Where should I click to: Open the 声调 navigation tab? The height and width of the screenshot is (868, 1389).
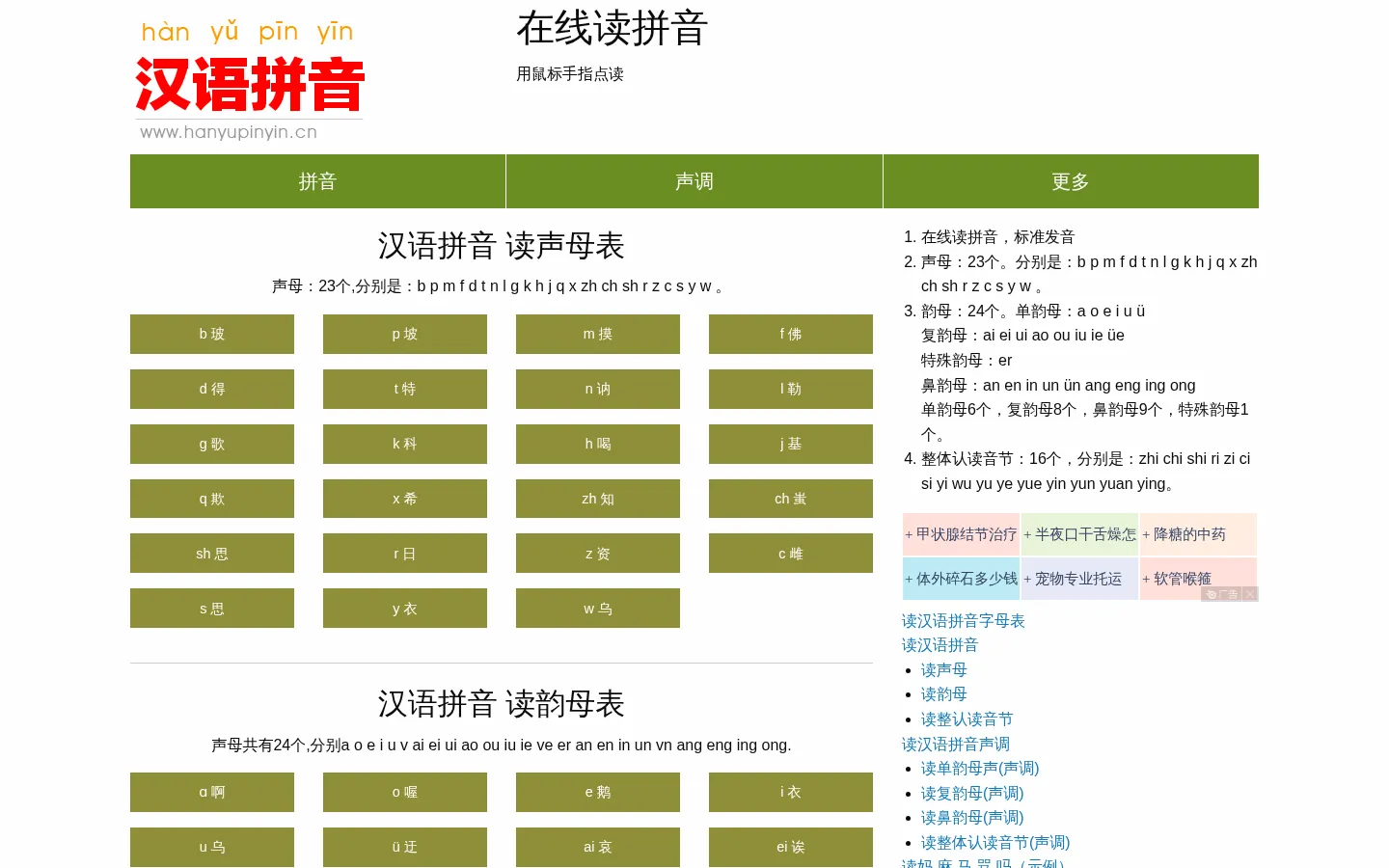pyautogui.click(x=694, y=181)
